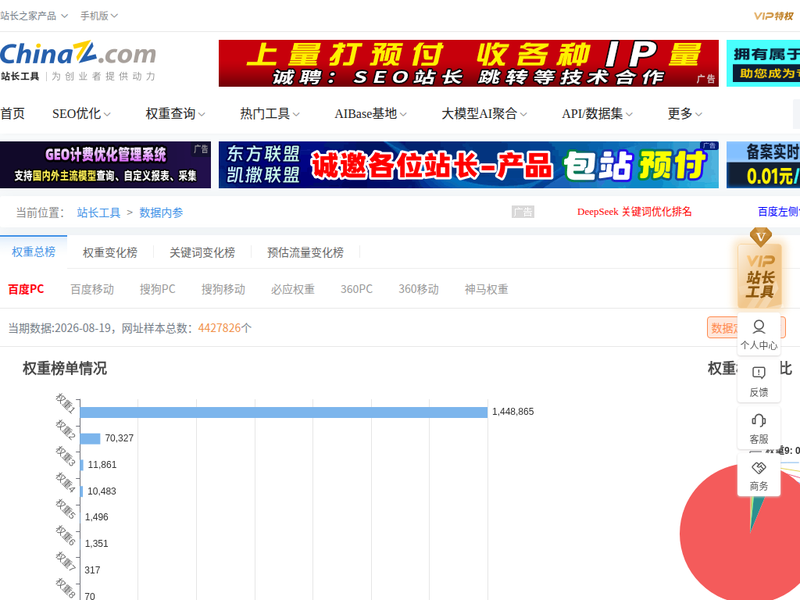800x600 pixels.
Task: Click the 权重1 bar in the chart
Action: 284,412
